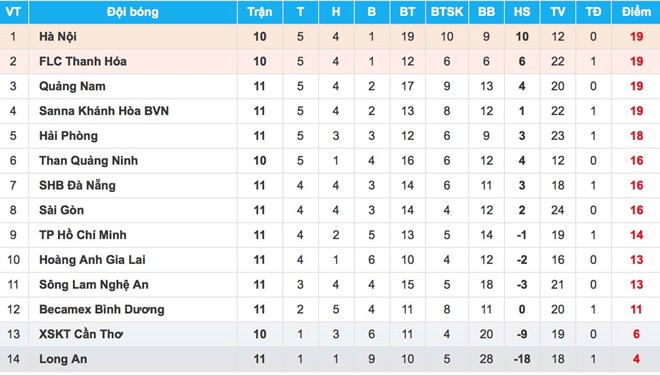Viewport: 660px width, 375px height.
Task: Click the Sài Gòn team name
Action: [x=61, y=210]
